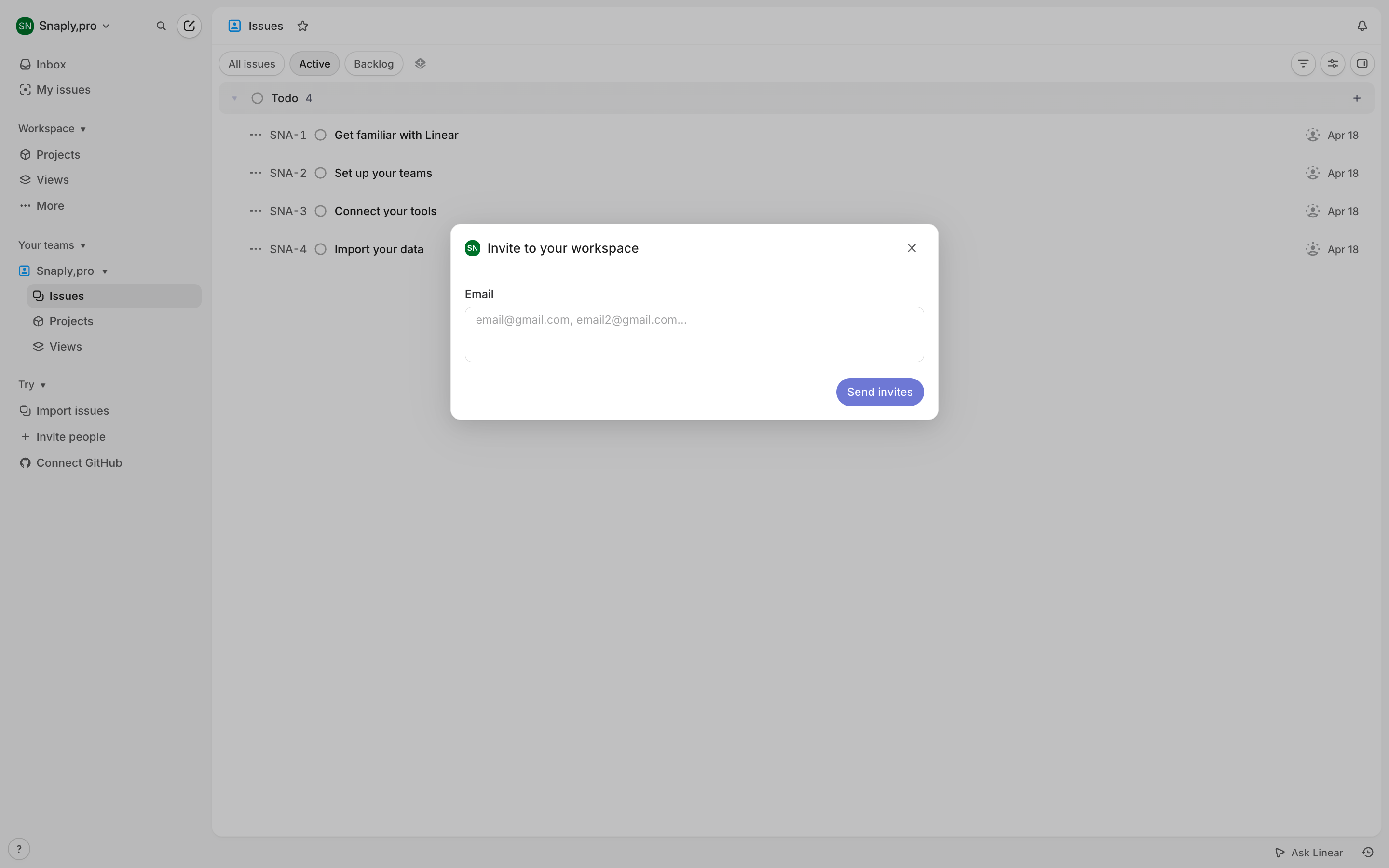1389x868 pixels.
Task: Open the Snaply,pro workspace dropdown
Action: point(63,26)
